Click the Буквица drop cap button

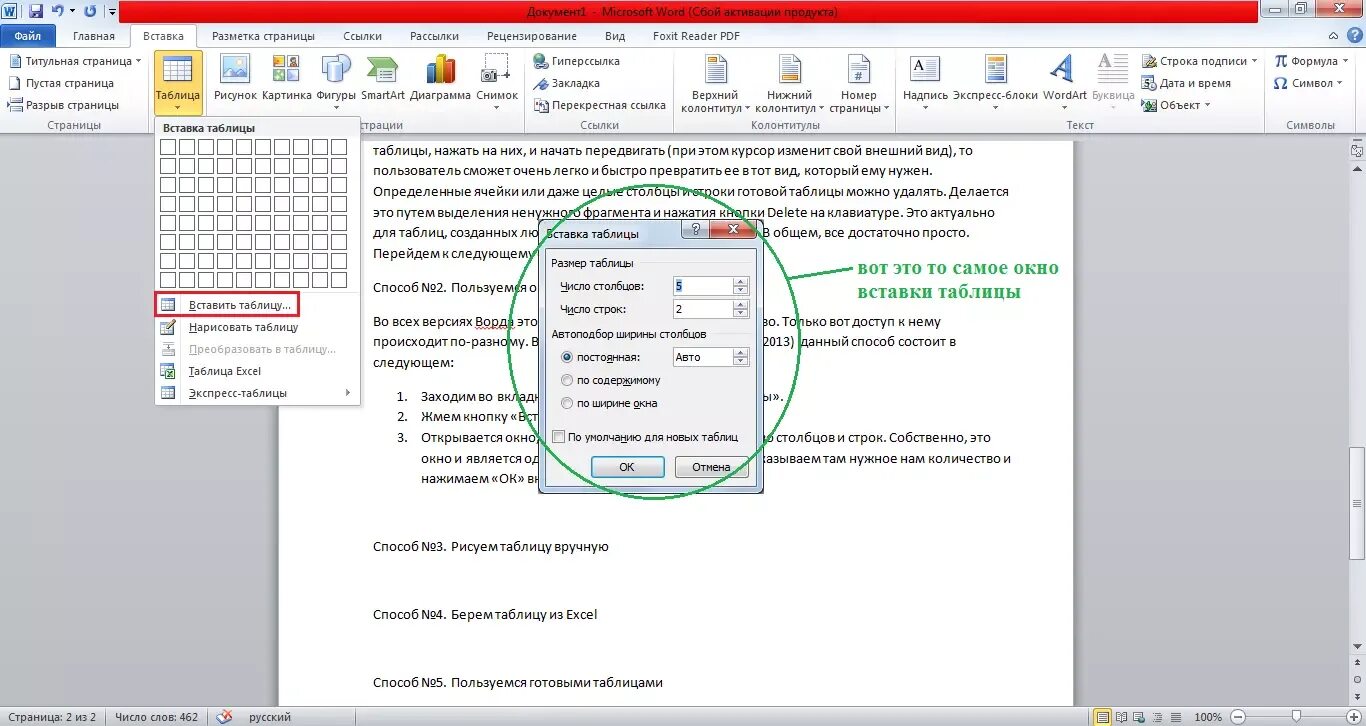1112,81
